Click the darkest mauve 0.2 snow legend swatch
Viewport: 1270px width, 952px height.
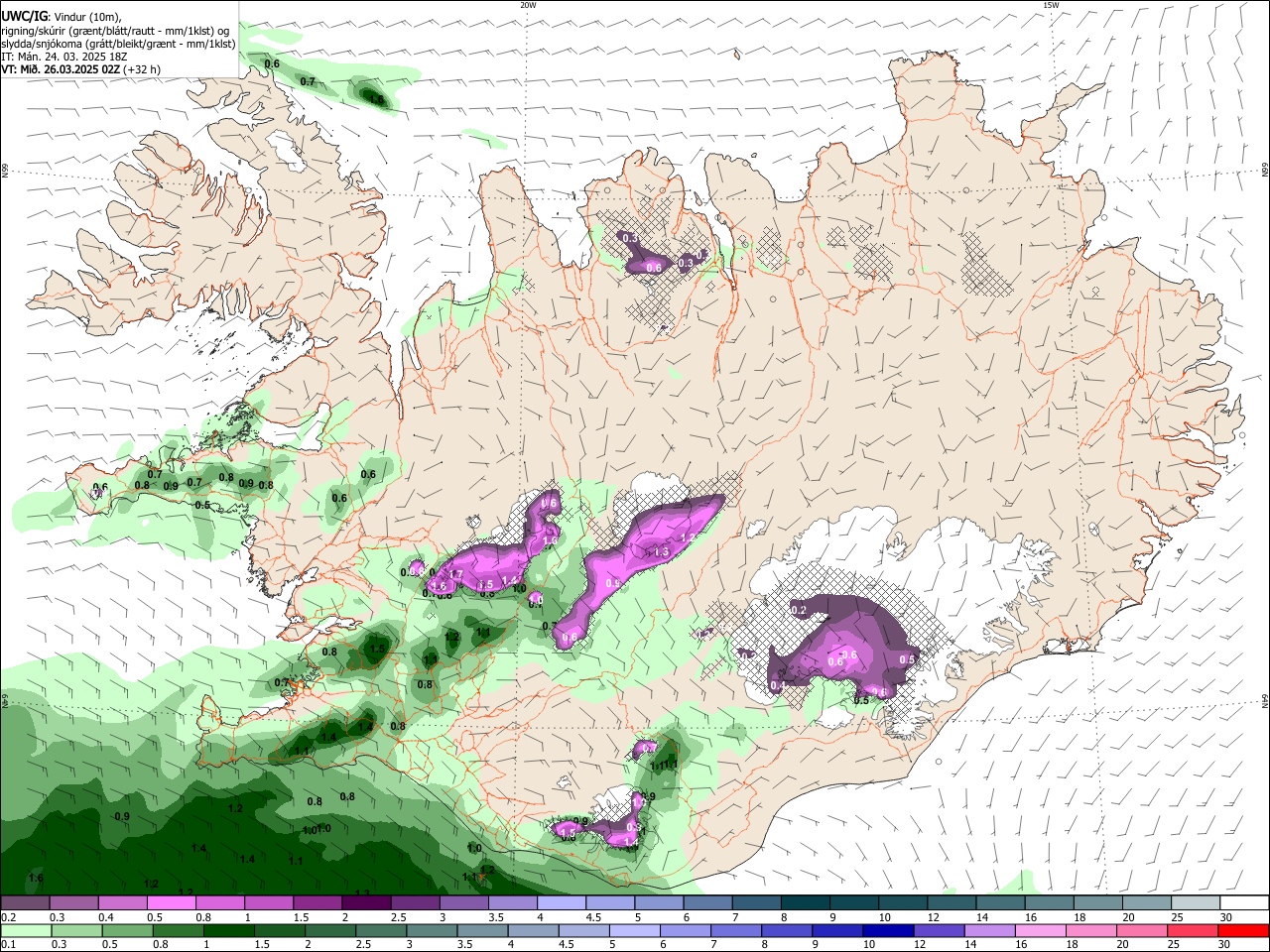coord(25,903)
